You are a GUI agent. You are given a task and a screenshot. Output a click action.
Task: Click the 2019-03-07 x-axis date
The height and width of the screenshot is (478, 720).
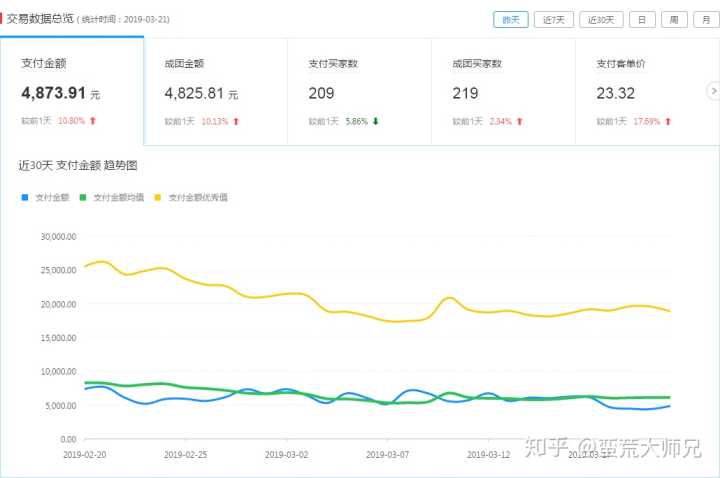(x=388, y=455)
